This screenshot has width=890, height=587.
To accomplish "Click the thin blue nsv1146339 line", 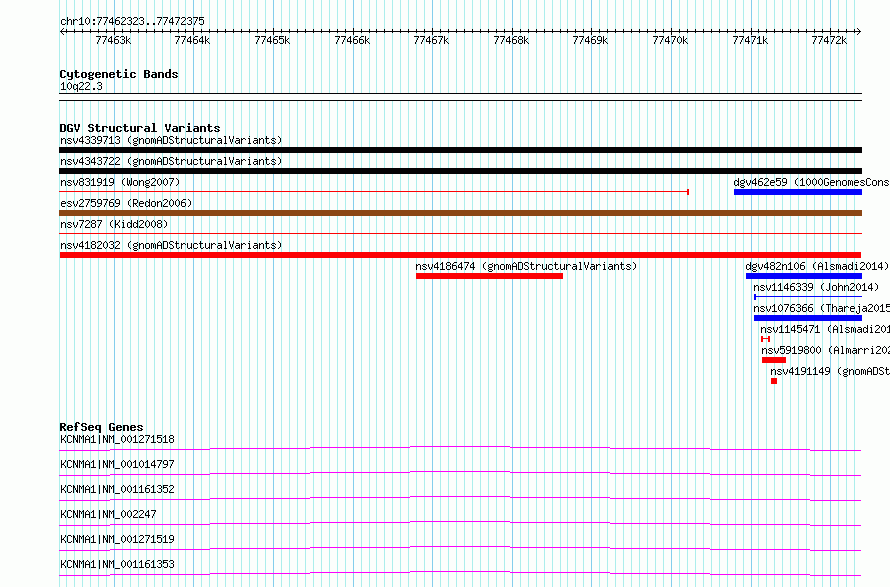I will [x=808, y=297].
